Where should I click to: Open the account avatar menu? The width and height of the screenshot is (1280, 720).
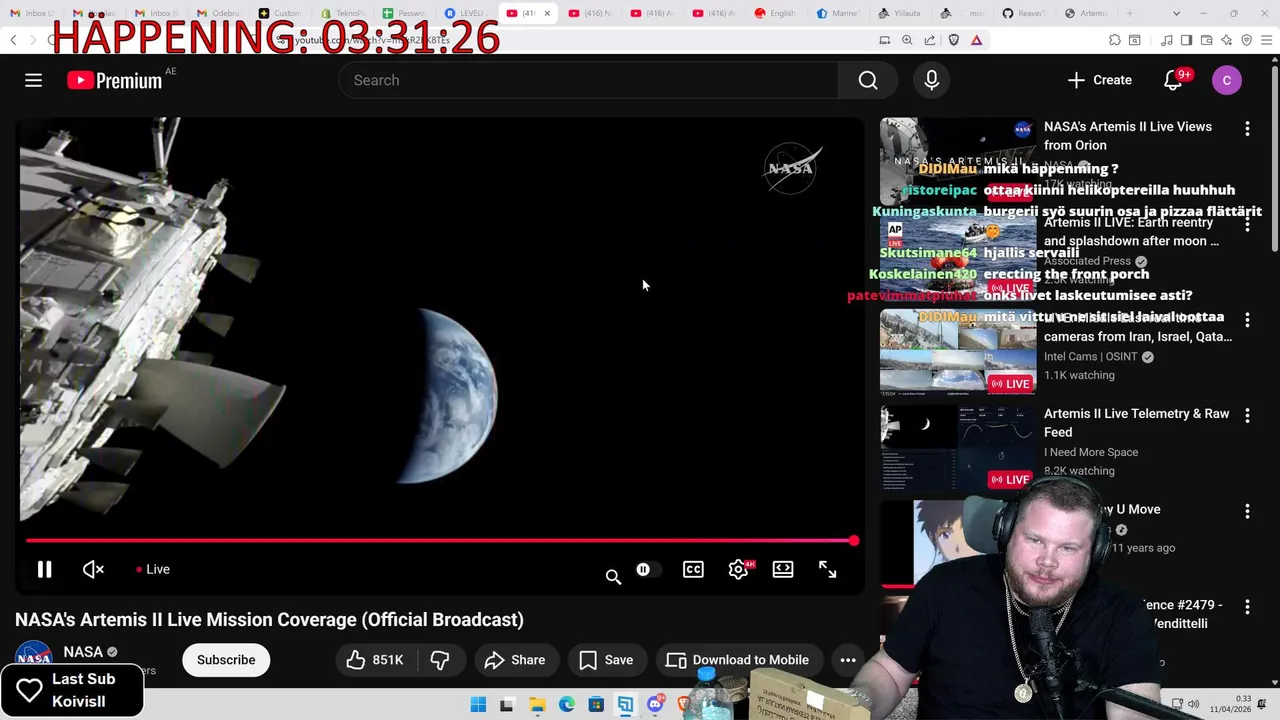(x=1227, y=80)
